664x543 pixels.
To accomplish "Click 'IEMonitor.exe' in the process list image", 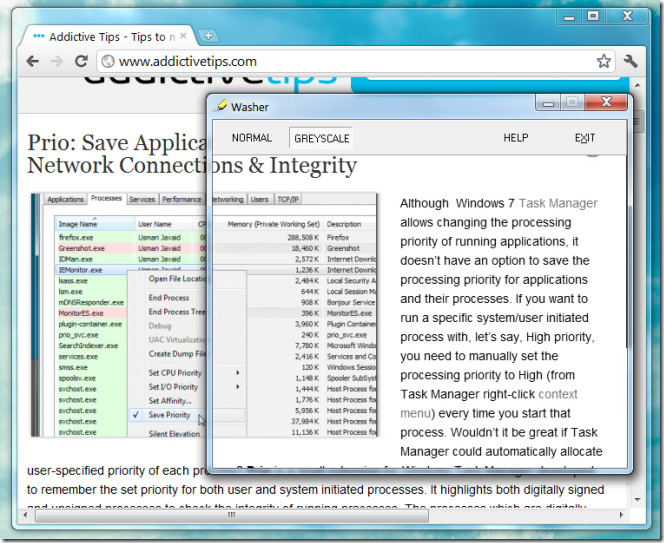I will point(80,270).
